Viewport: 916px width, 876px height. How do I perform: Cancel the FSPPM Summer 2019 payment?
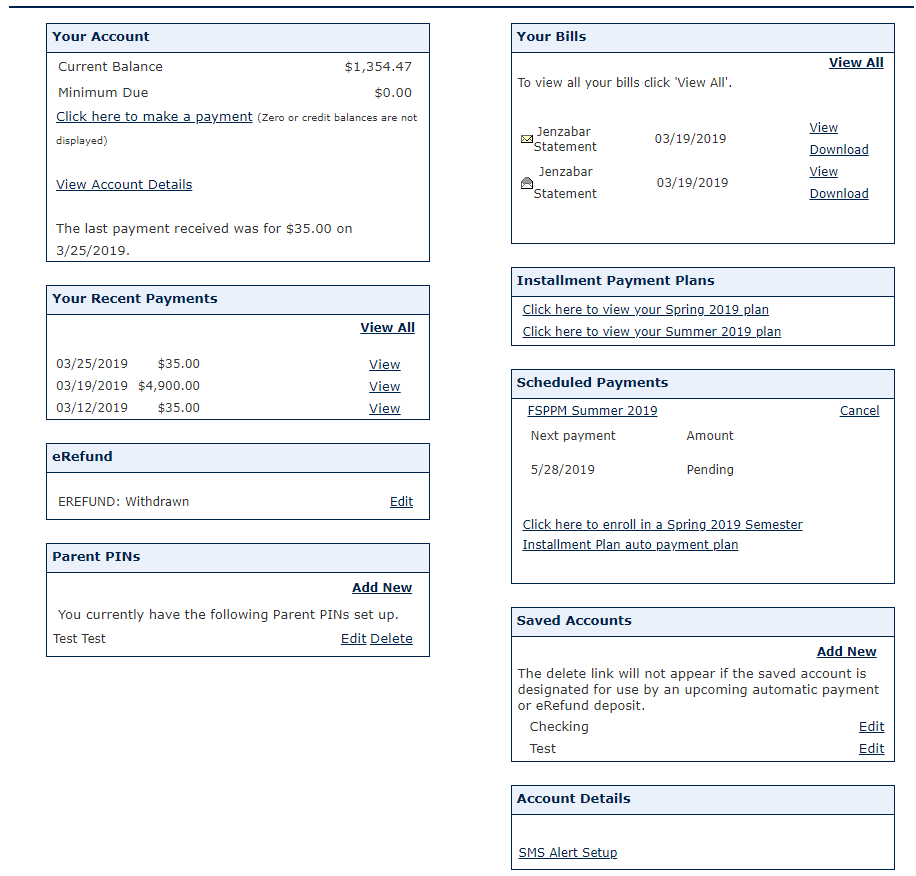click(859, 410)
